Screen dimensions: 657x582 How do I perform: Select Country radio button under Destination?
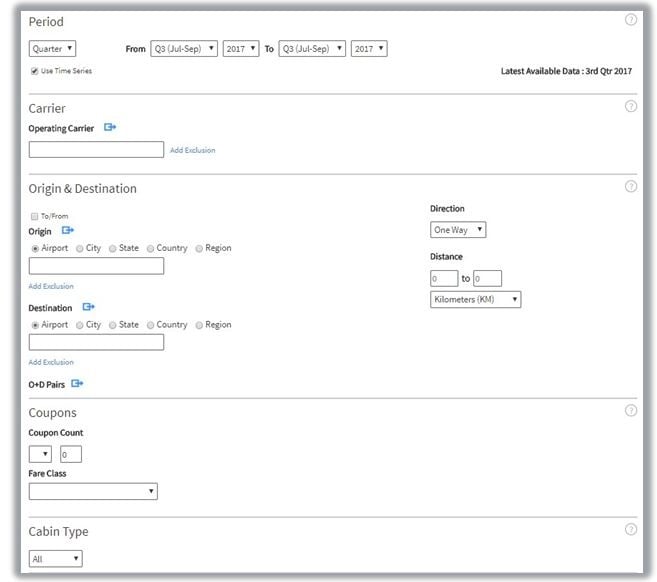151,325
